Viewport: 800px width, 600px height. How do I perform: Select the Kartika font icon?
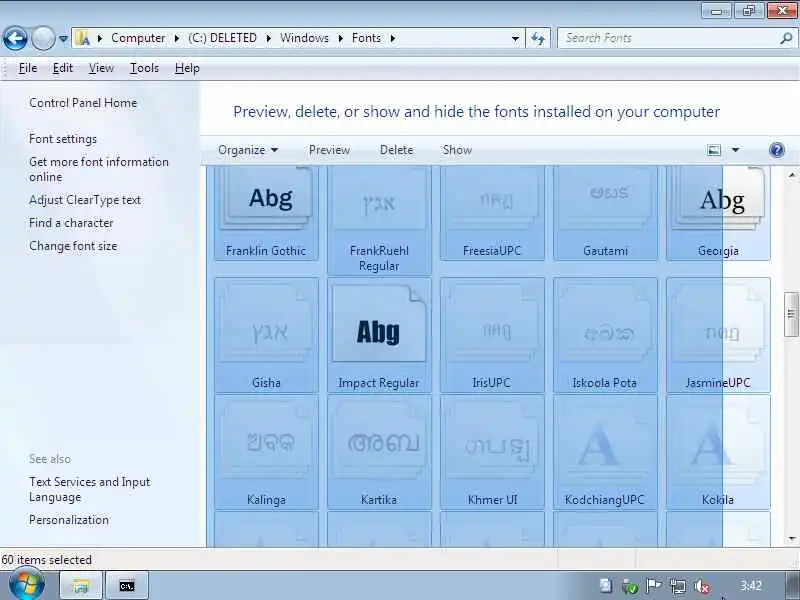(379, 452)
